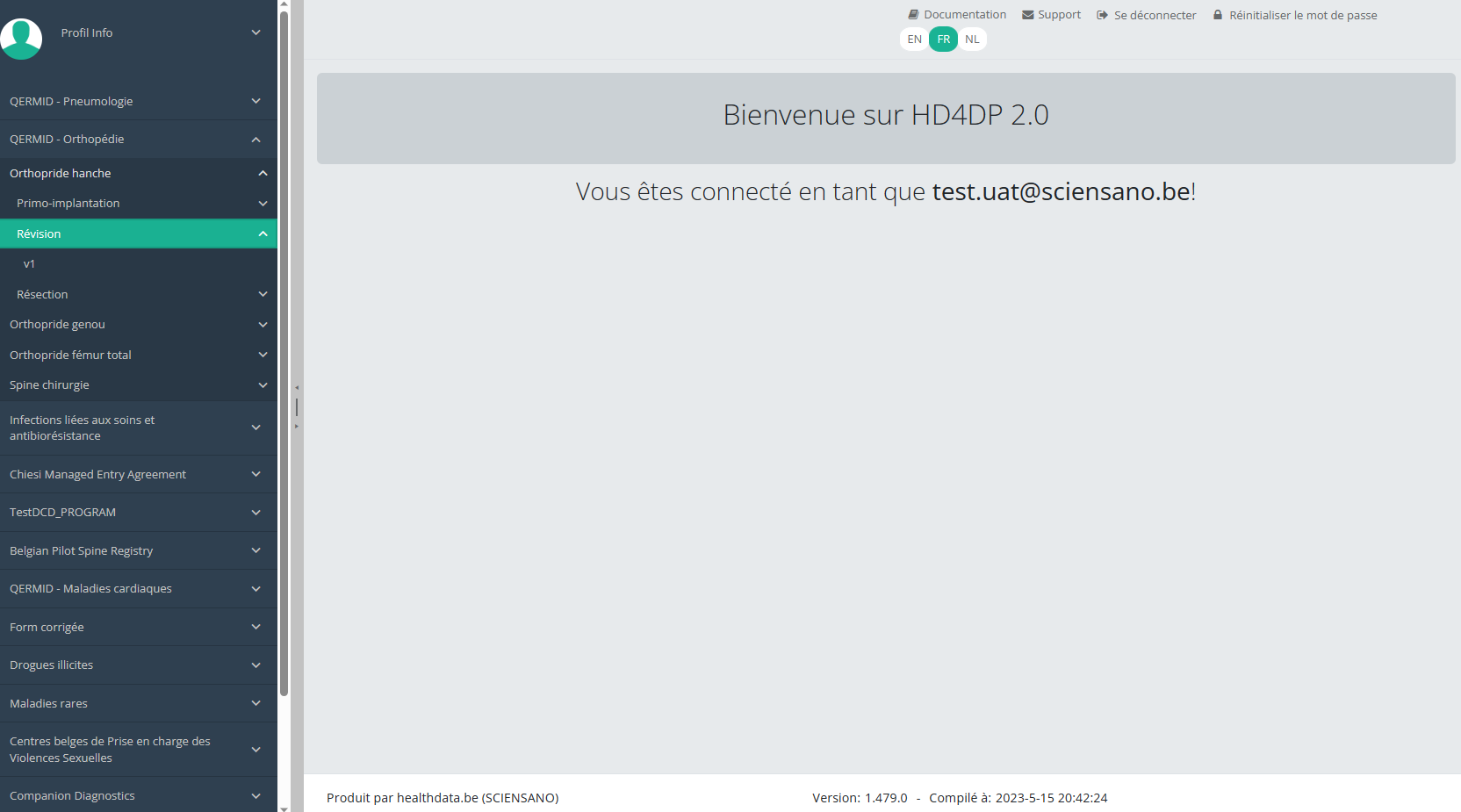This screenshot has width=1461, height=812.
Task: Click the Support envelope icon
Action: tap(1027, 15)
